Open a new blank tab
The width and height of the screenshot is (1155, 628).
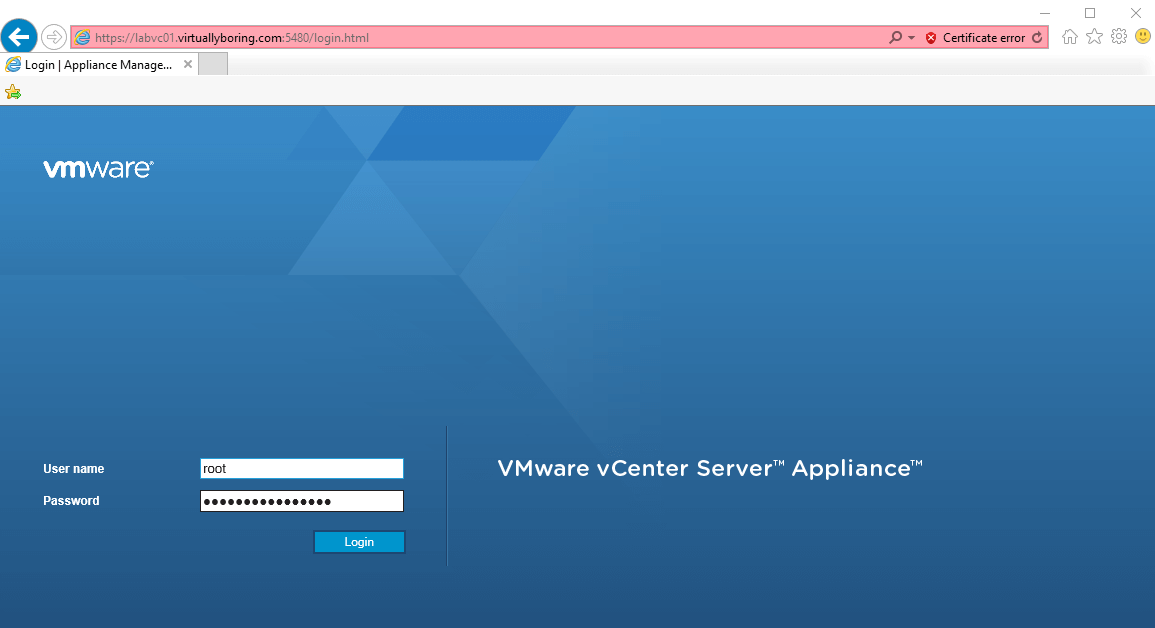click(x=213, y=65)
